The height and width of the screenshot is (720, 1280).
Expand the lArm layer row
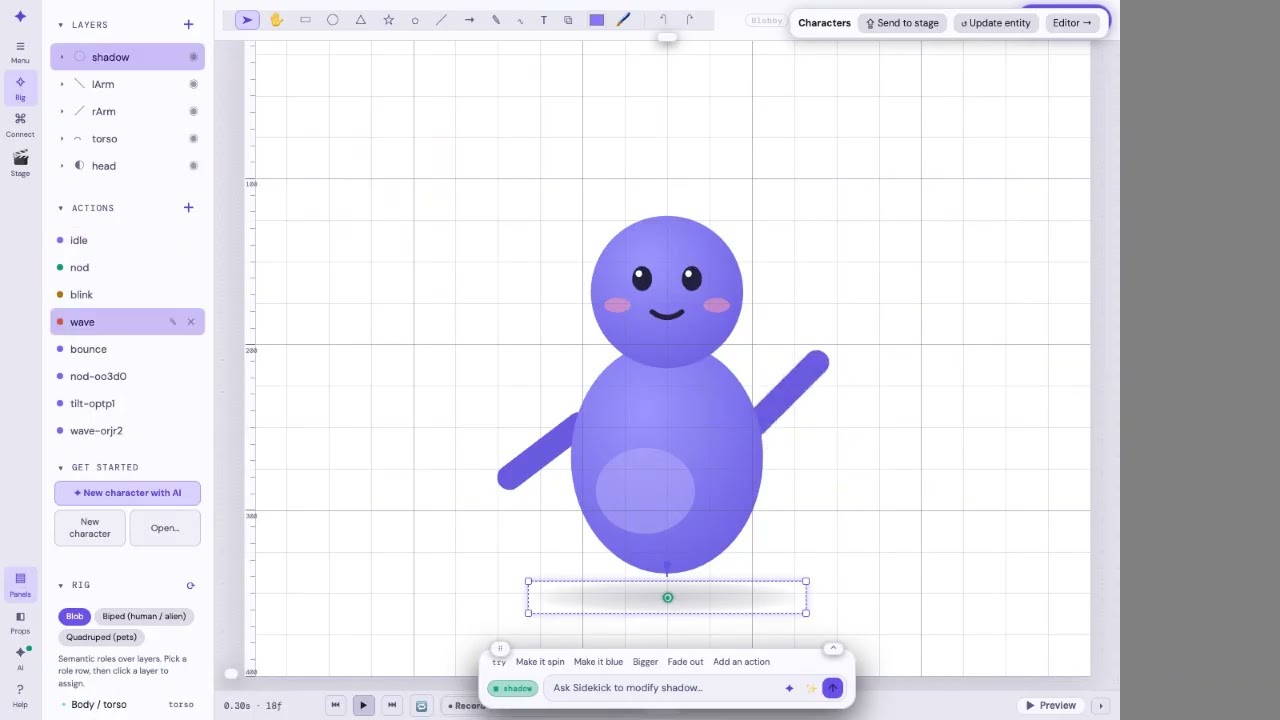pyautogui.click(x=62, y=84)
